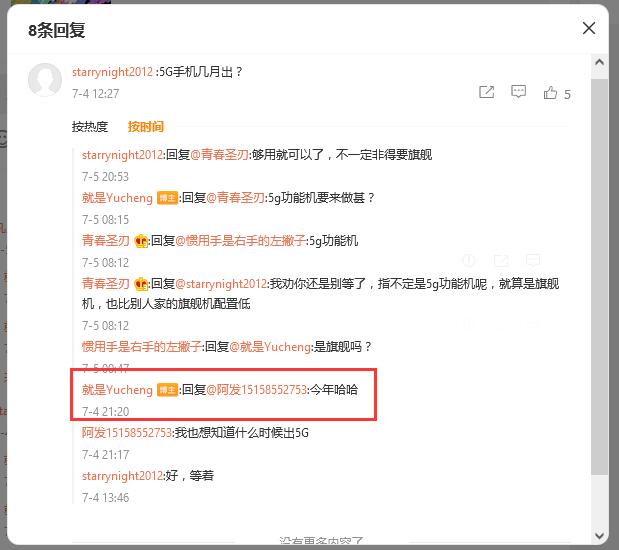
Task: Open starrynight2012 avatar picture
Action: point(45,80)
